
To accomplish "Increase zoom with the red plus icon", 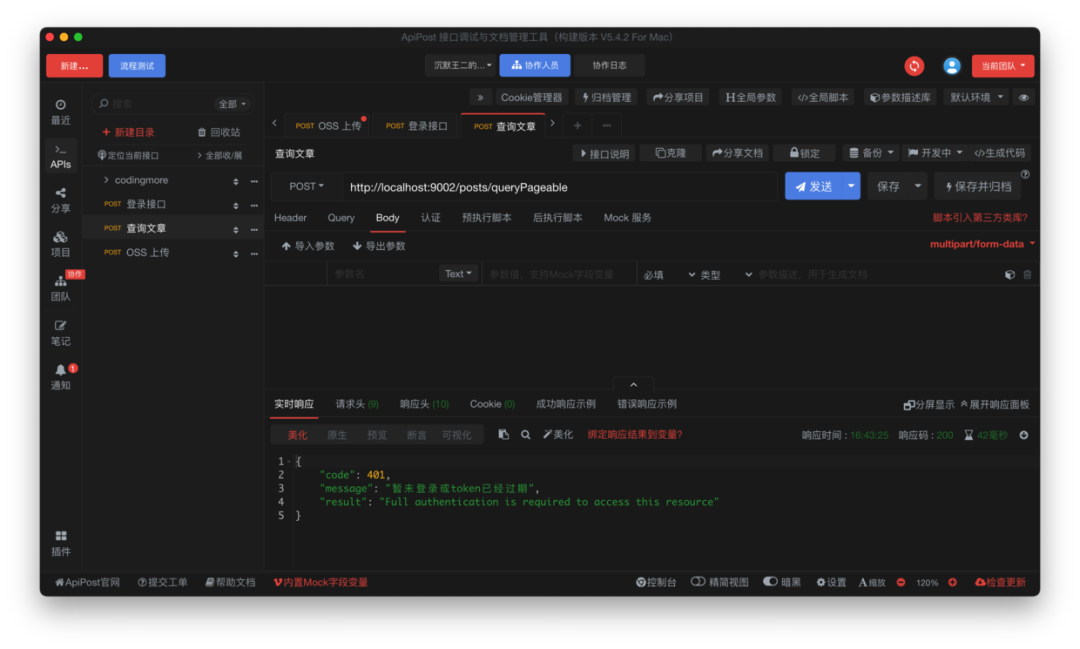I will pyautogui.click(x=953, y=582).
